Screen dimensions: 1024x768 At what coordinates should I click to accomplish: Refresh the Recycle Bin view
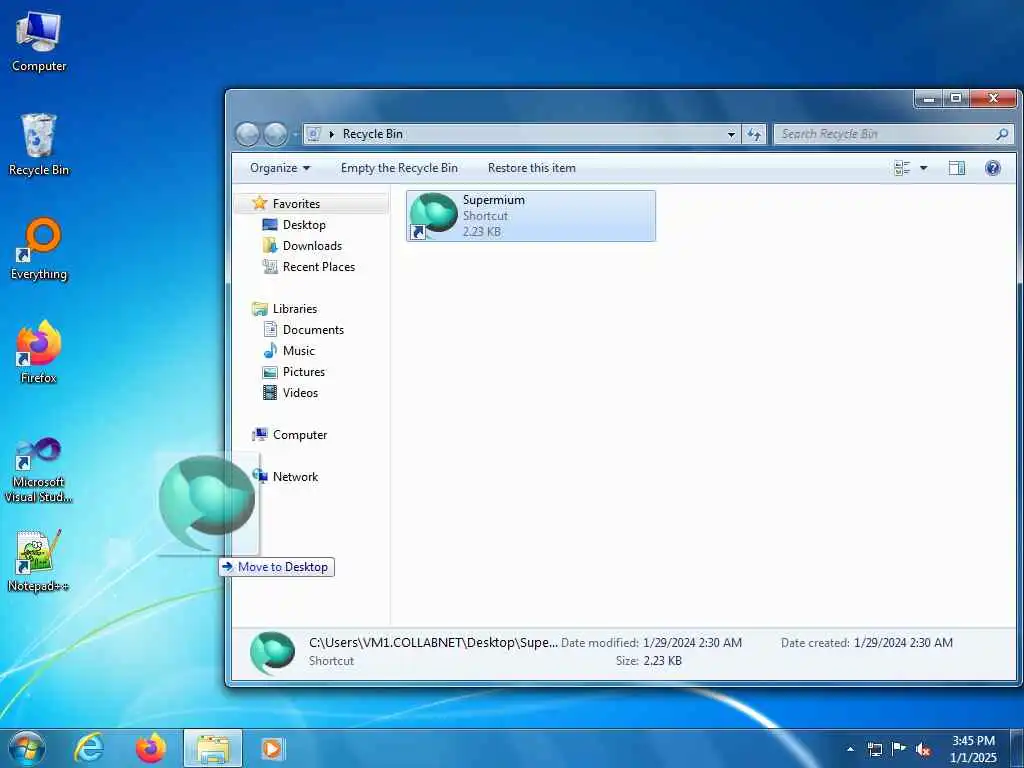(x=754, y=134)
